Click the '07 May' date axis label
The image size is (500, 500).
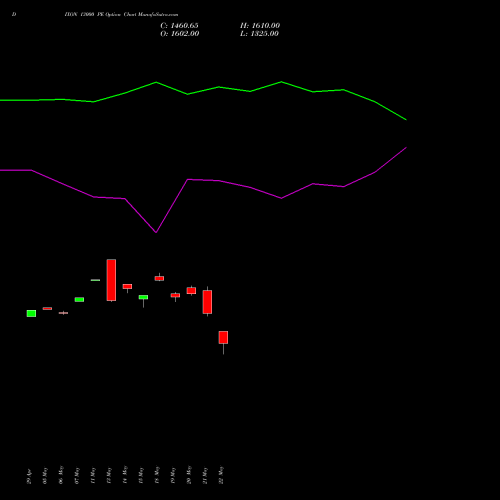click(77, 476)
